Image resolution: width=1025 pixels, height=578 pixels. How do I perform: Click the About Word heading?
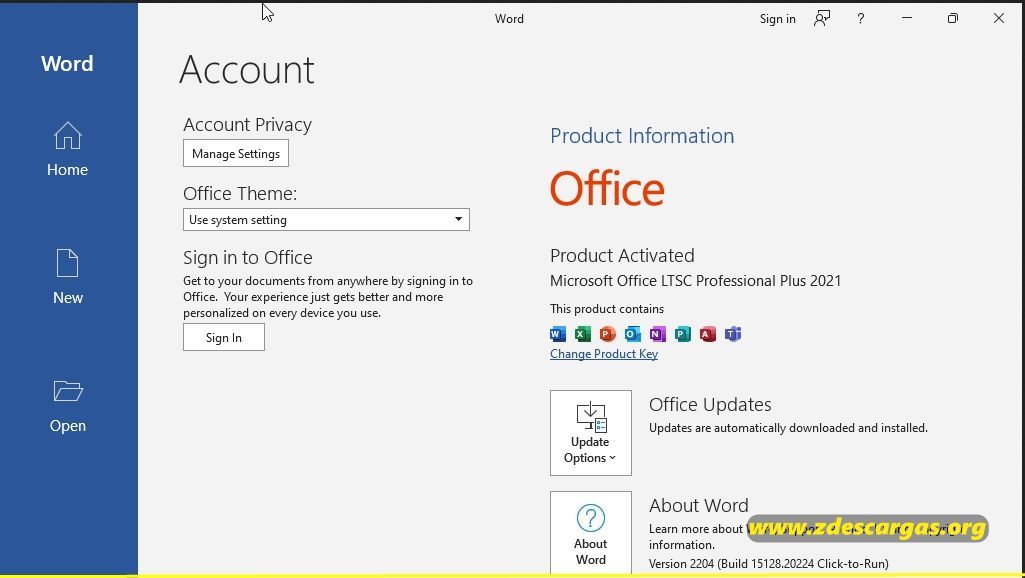click(699, 505)
